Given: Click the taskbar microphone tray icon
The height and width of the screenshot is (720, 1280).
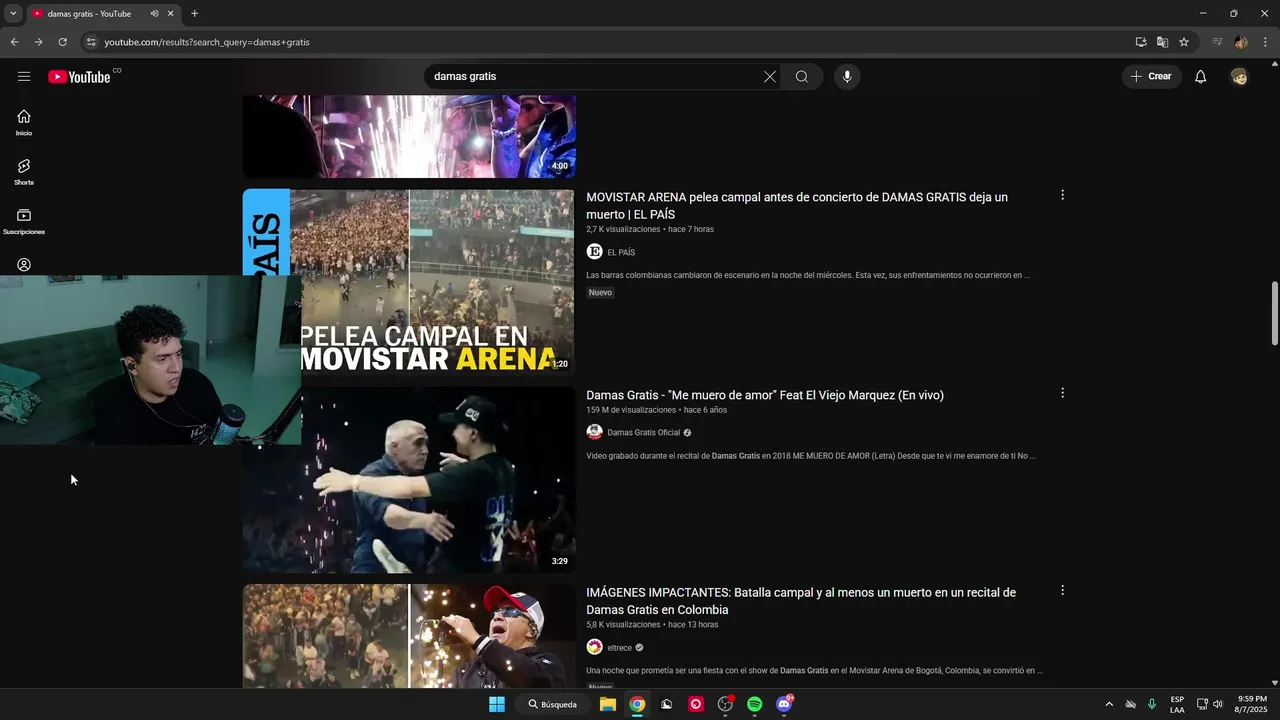Looking at the screenshot, I should 1152,704.
